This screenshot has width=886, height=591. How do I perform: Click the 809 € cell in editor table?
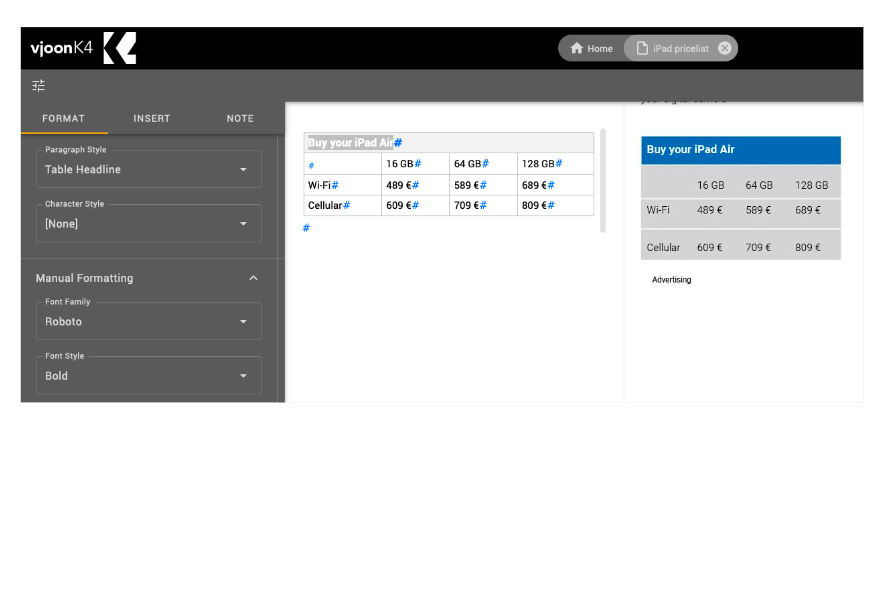coord(555,205)
